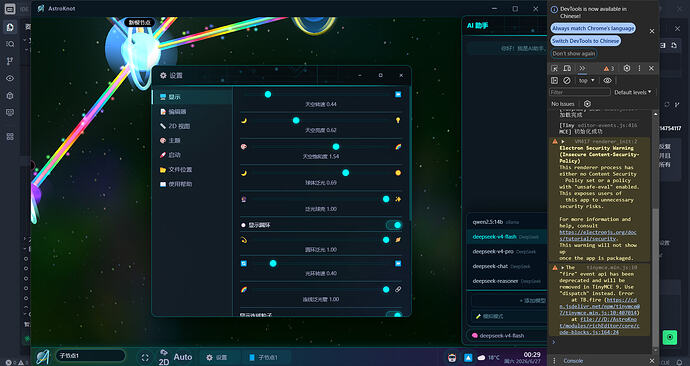The image size is (690, 366).
Task: Open DevTools settings gear icon
Action: click(627, 68)
